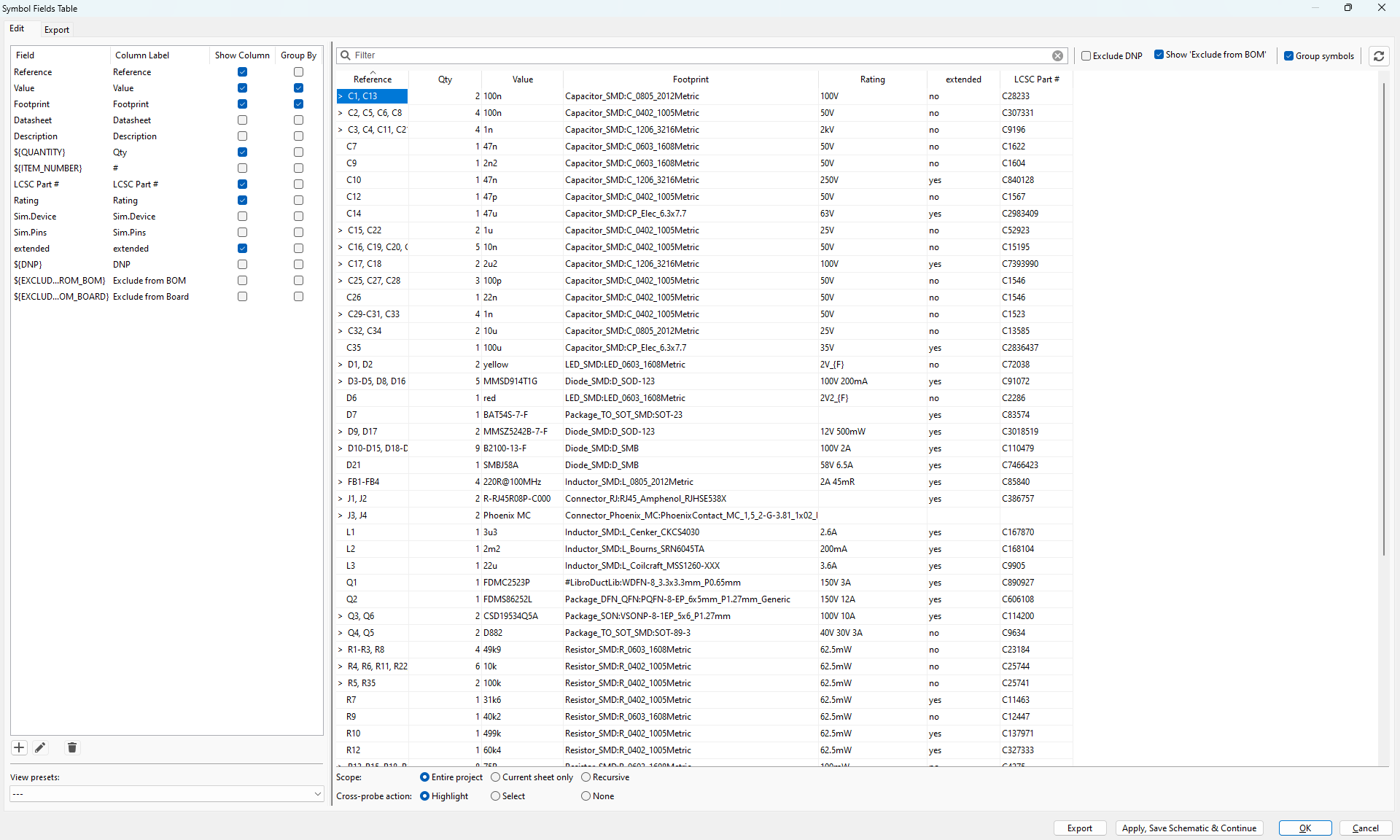Click the Qty column label cell
The image size is (1400, 840).
pos(159,152)
